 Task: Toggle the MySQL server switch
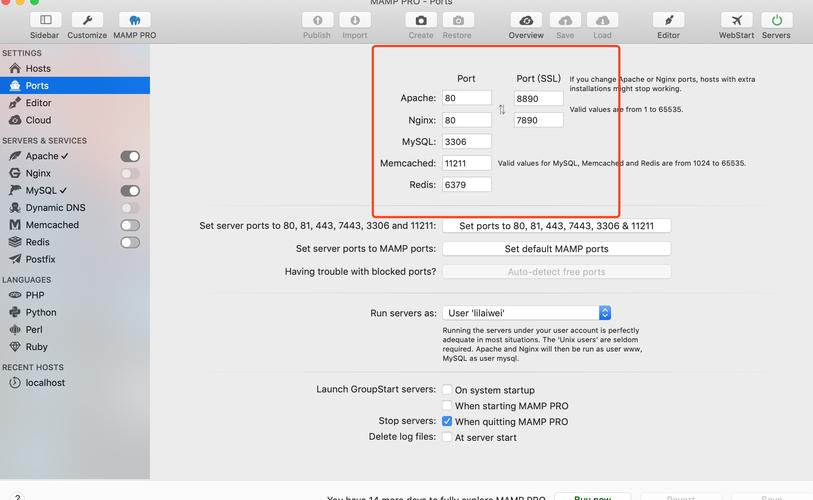[130, 191]
